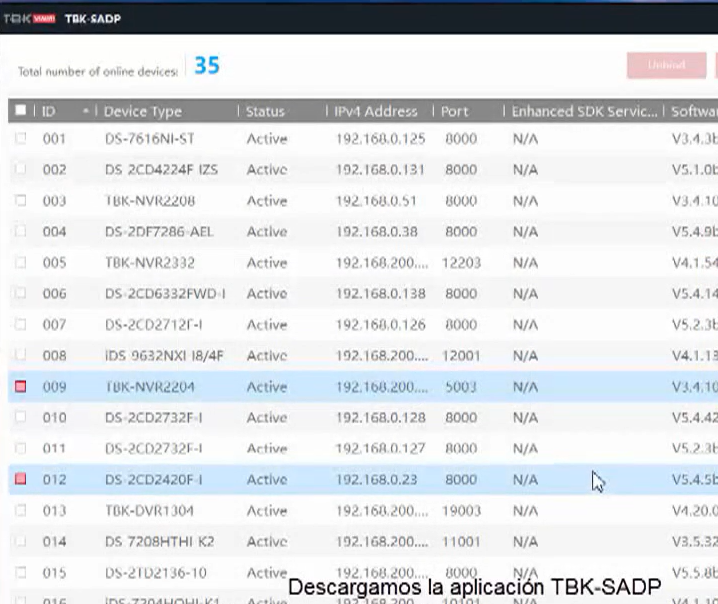Select the DS-7616NI-ST device row
This screenshot has height=604, width=718.
149,139
